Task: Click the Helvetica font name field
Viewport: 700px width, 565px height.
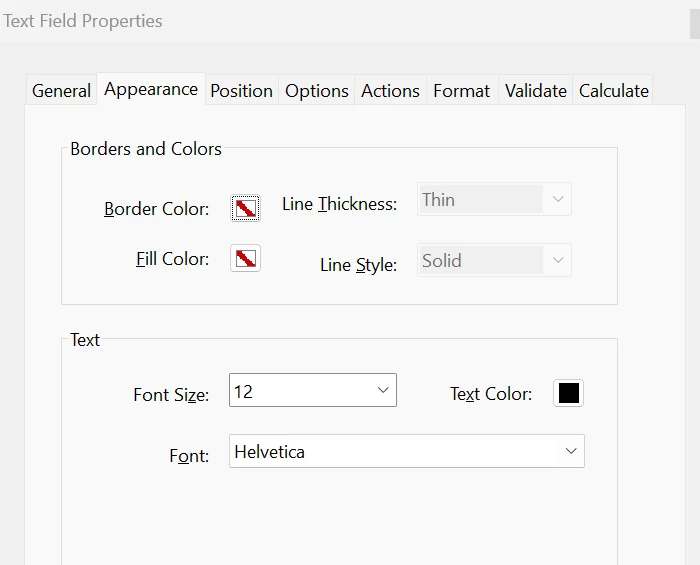Action: [x=390, y=452]
